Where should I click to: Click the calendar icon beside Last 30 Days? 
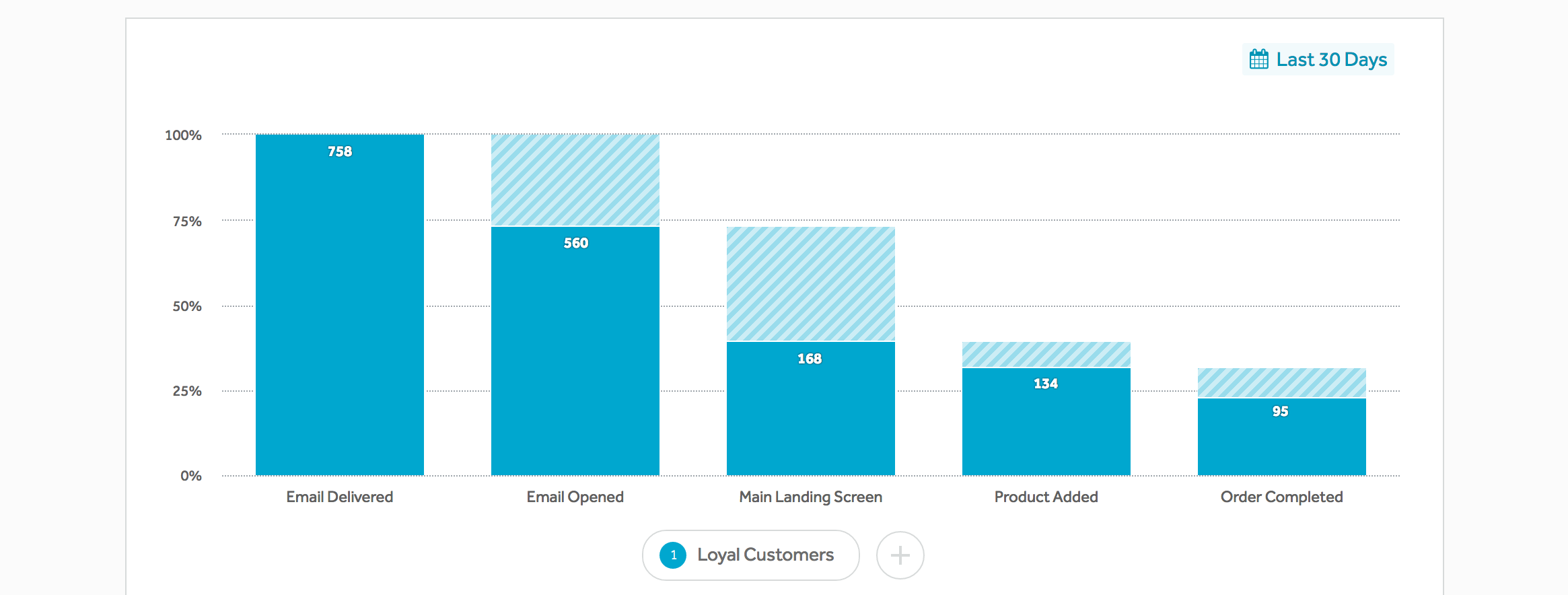(x=1258, y=59)
